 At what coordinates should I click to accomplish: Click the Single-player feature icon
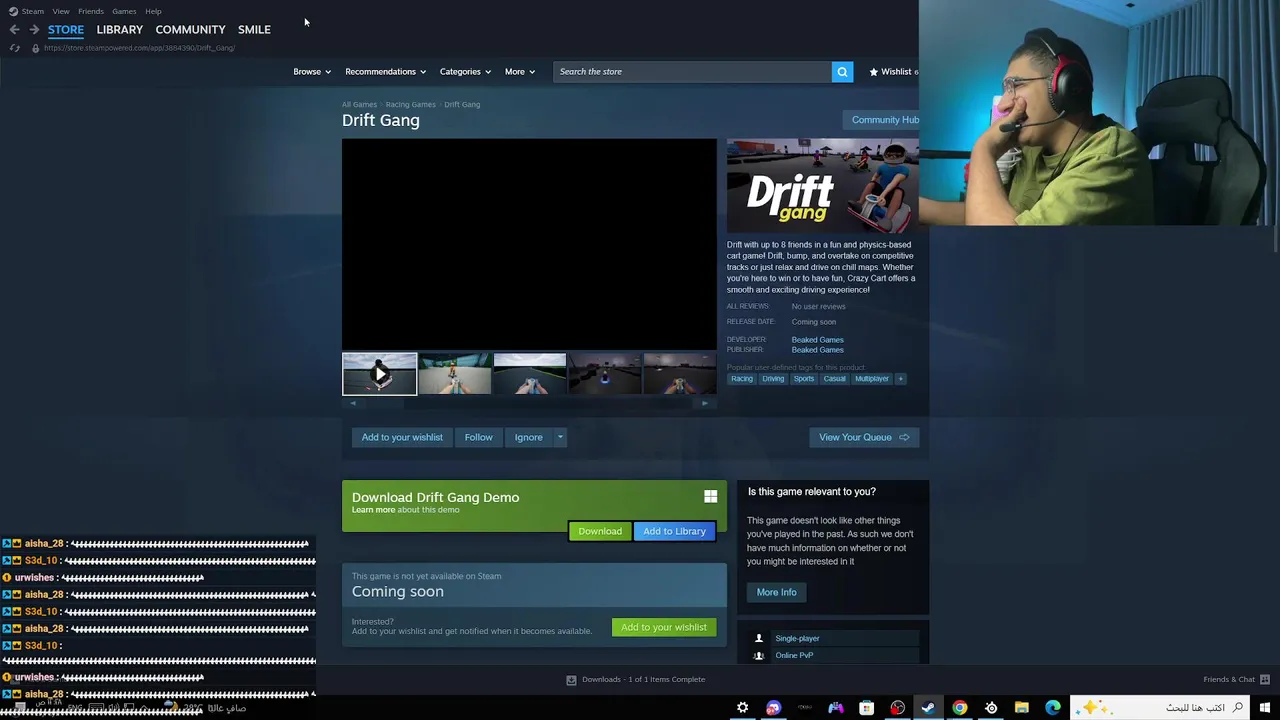coord(758,638)
